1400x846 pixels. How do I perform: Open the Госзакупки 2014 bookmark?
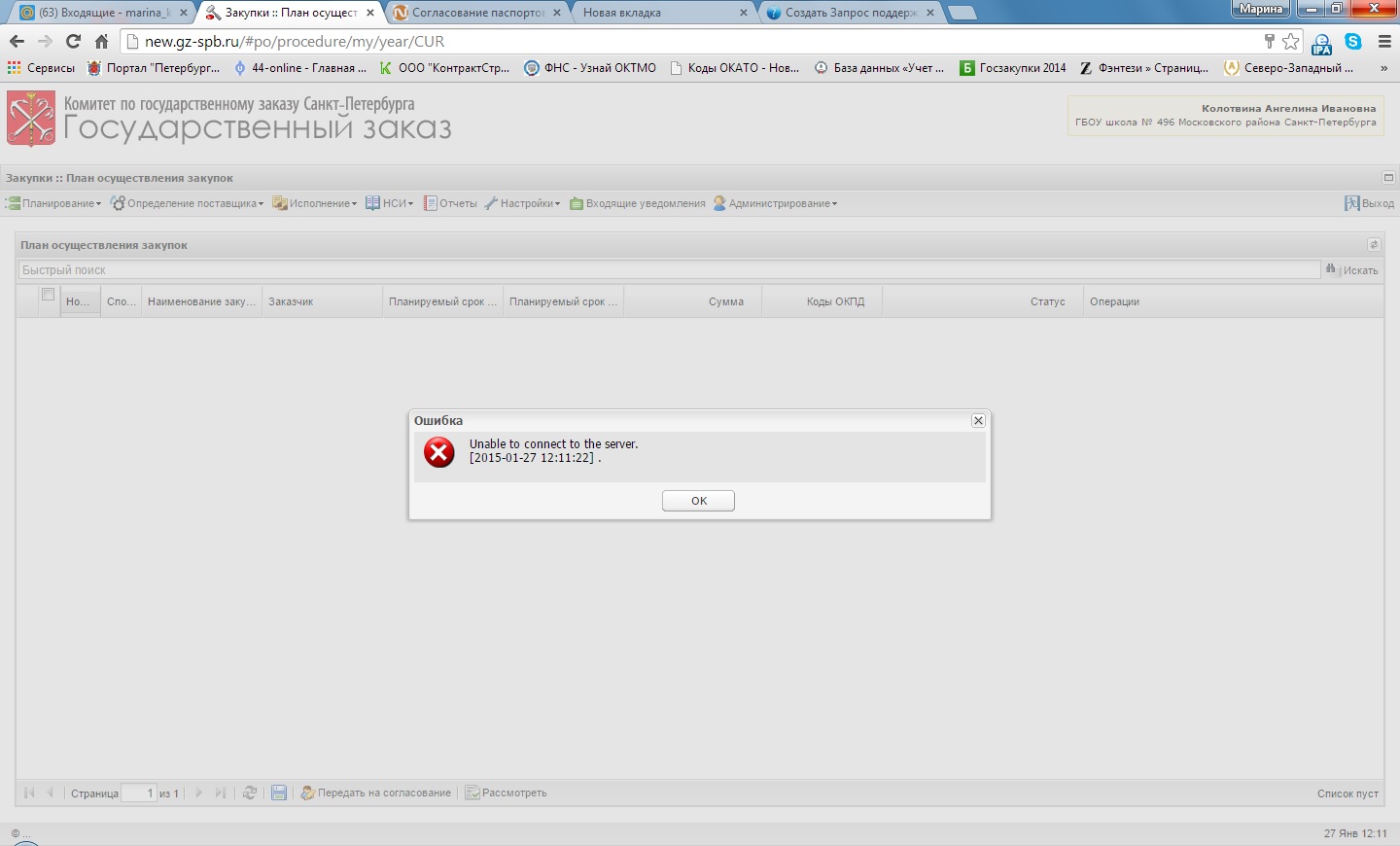1013,68
